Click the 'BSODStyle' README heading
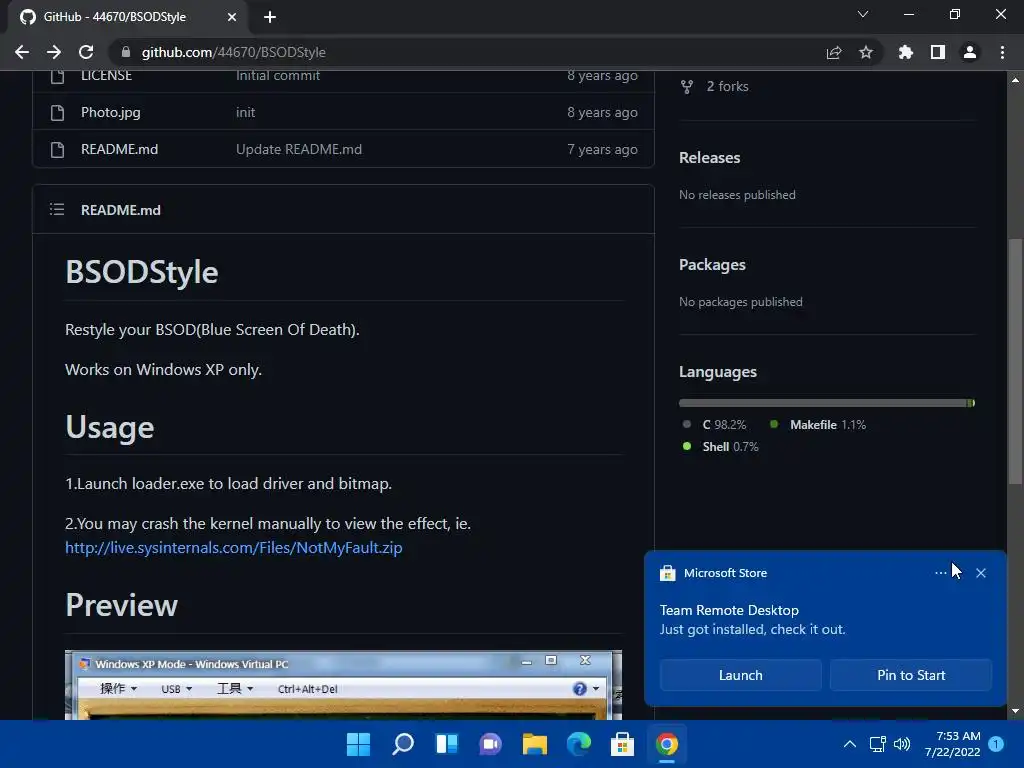This screenshot has height=768, width=1024. (x=142, y=272)
